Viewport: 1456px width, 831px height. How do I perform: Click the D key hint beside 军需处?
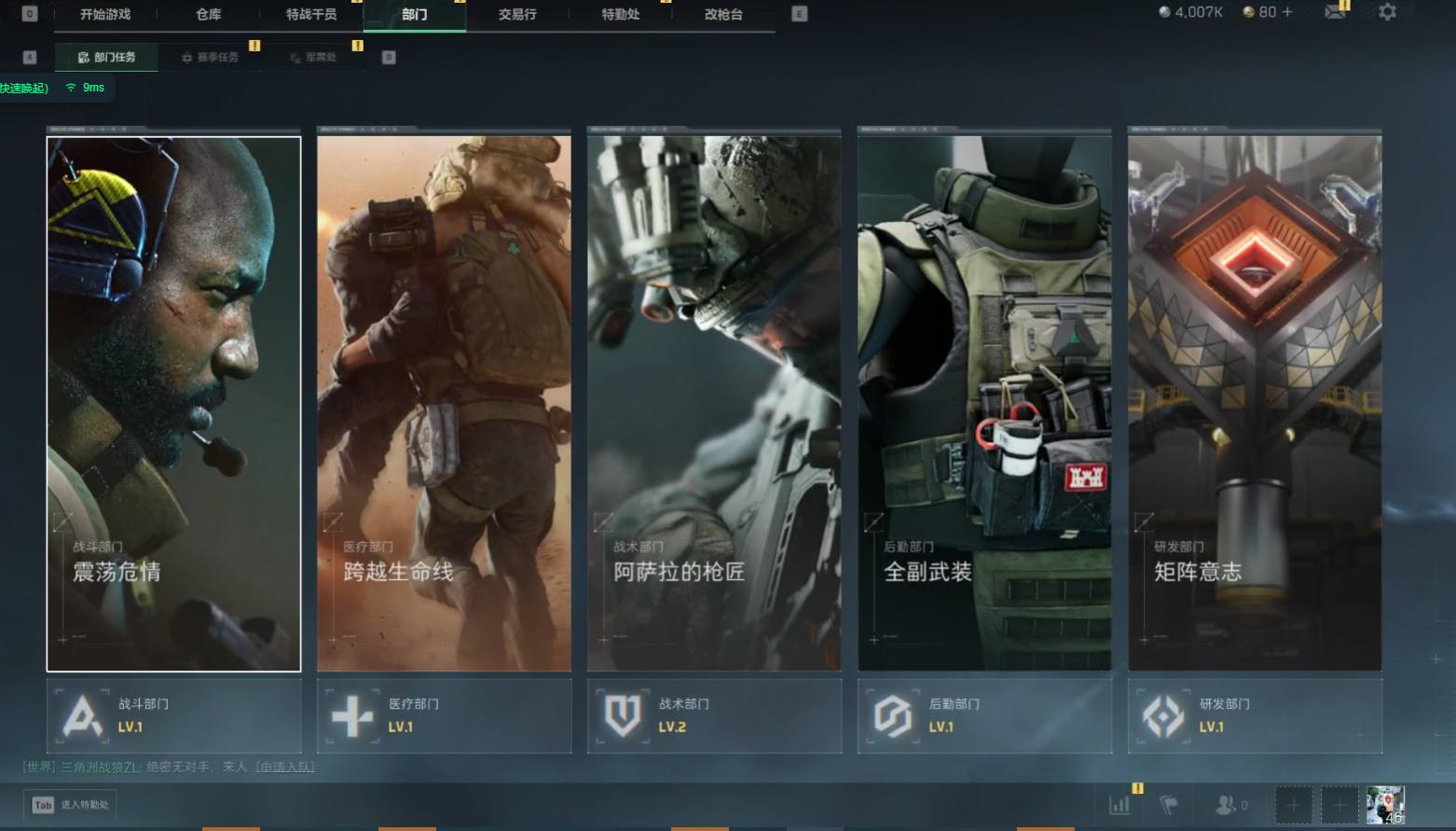coord(389,57)
